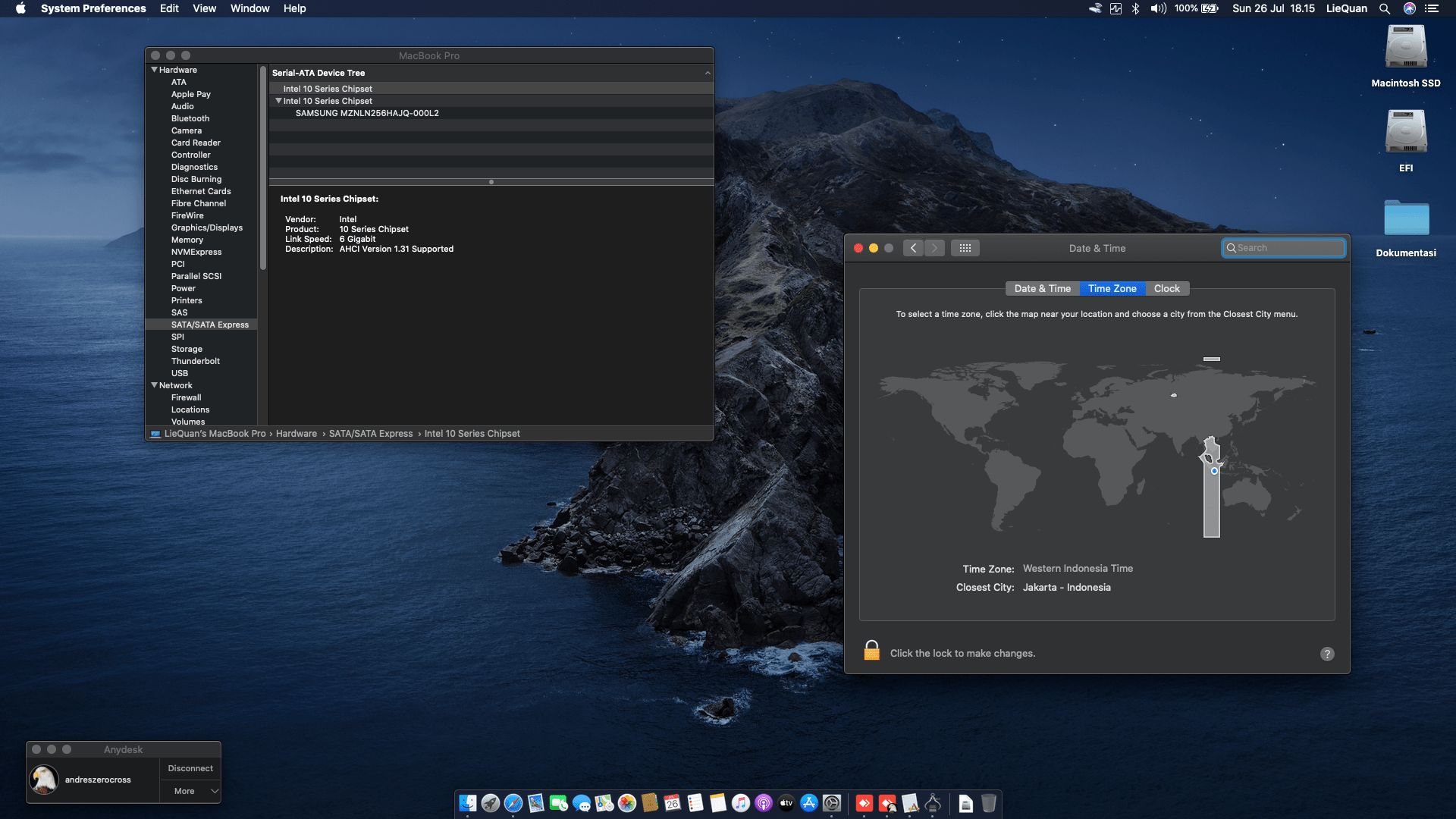Screen dimensions: 1456x819
Task: Activate Siri from the menu bar
Action: point(1410,8)
